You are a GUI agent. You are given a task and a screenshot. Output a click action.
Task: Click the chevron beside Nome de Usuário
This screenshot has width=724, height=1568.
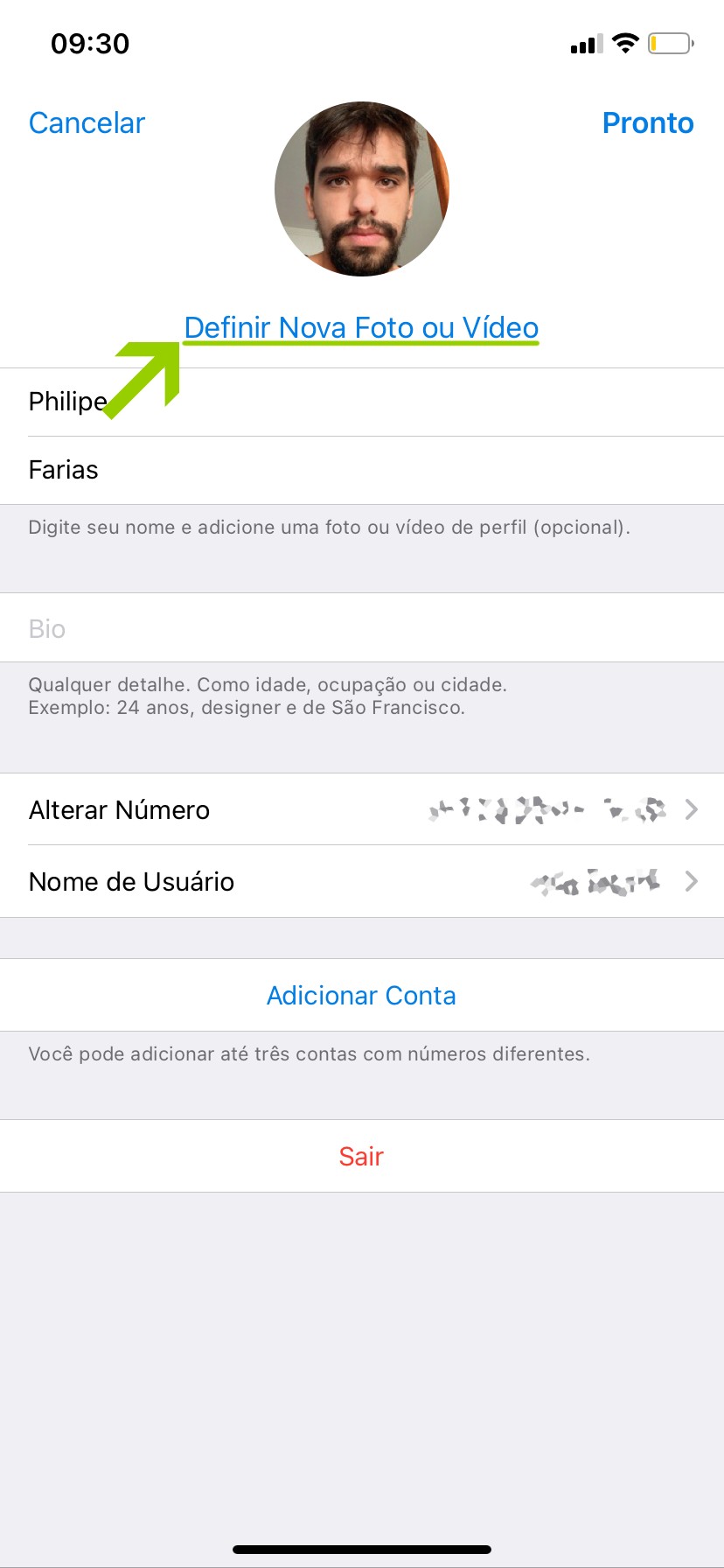click(x=691, y=881)
